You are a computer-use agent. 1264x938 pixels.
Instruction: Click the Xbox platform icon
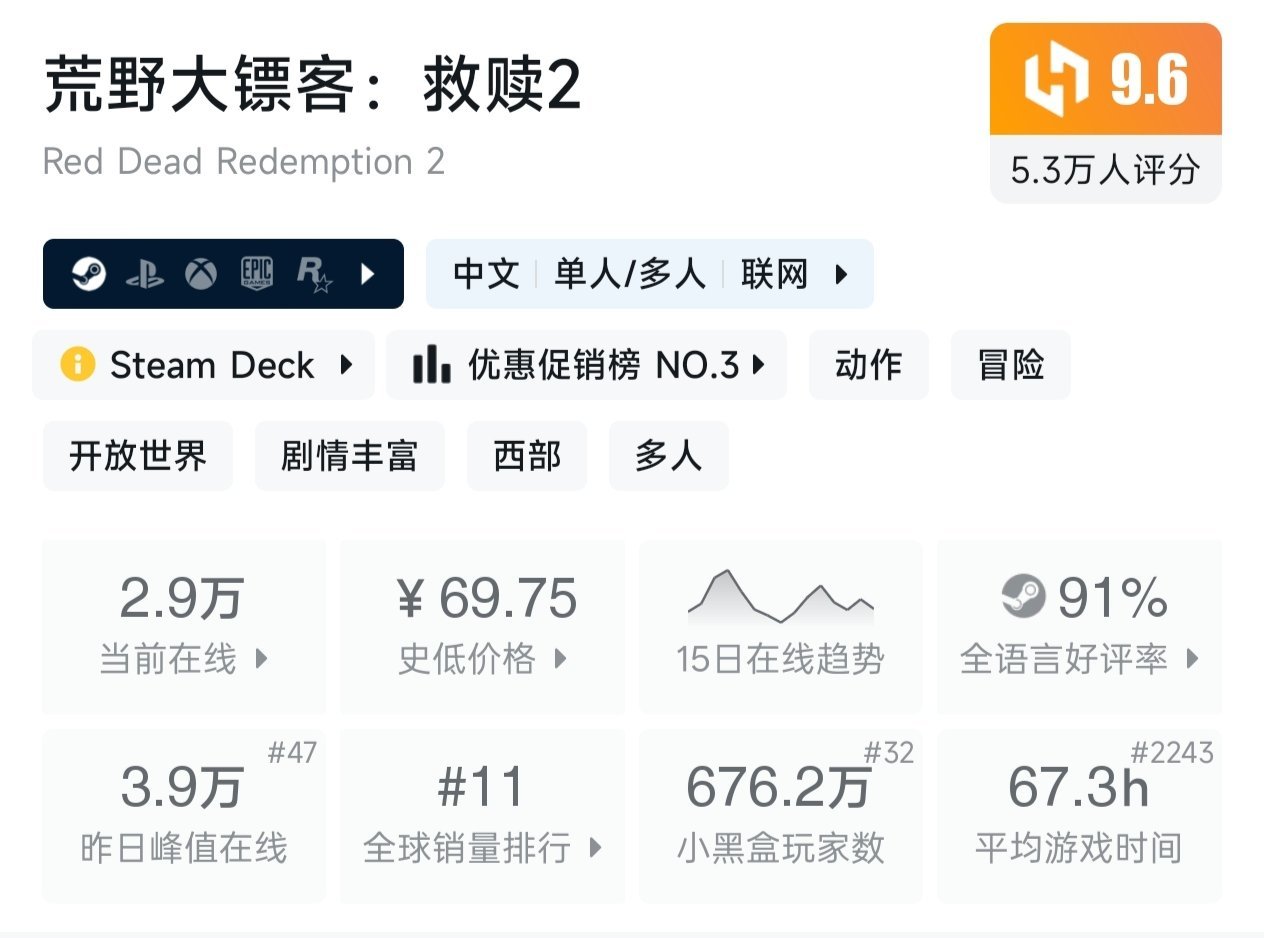[201, 274]
